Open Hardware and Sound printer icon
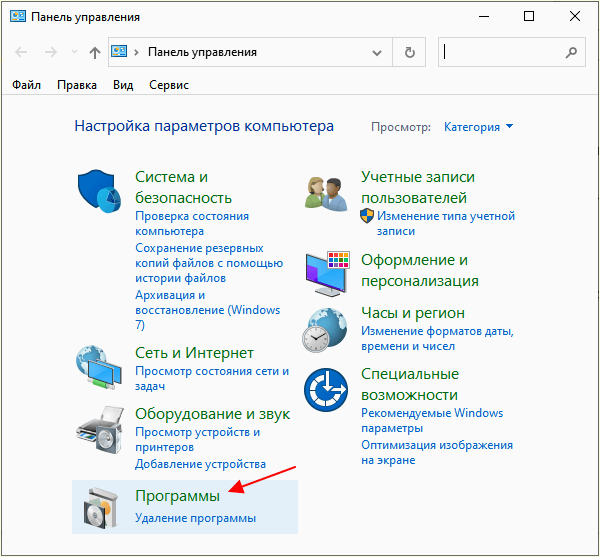600x557 pixels. [x=100, y=430]
